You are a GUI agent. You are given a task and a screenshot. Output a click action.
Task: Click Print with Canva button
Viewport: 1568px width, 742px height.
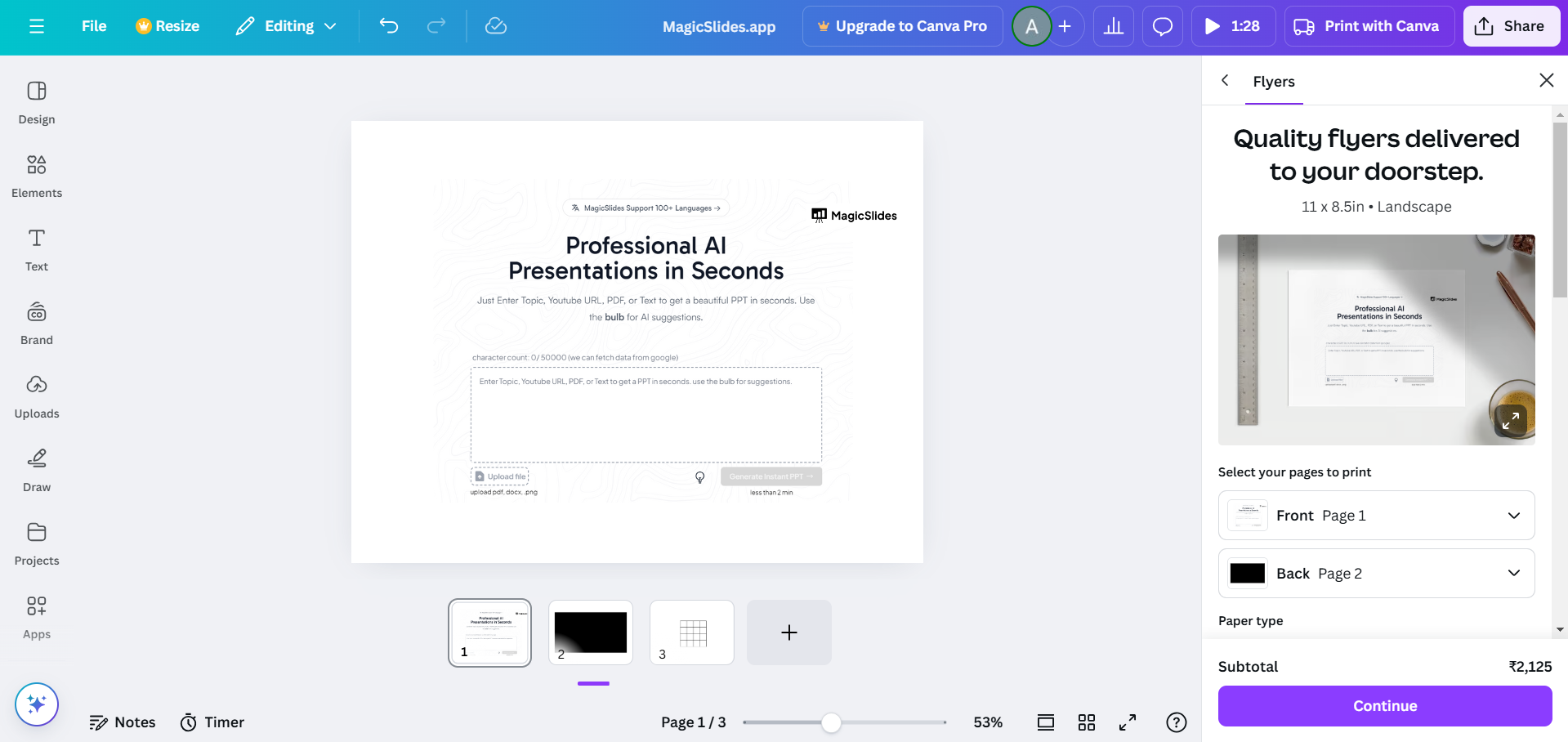[1369, 26]
